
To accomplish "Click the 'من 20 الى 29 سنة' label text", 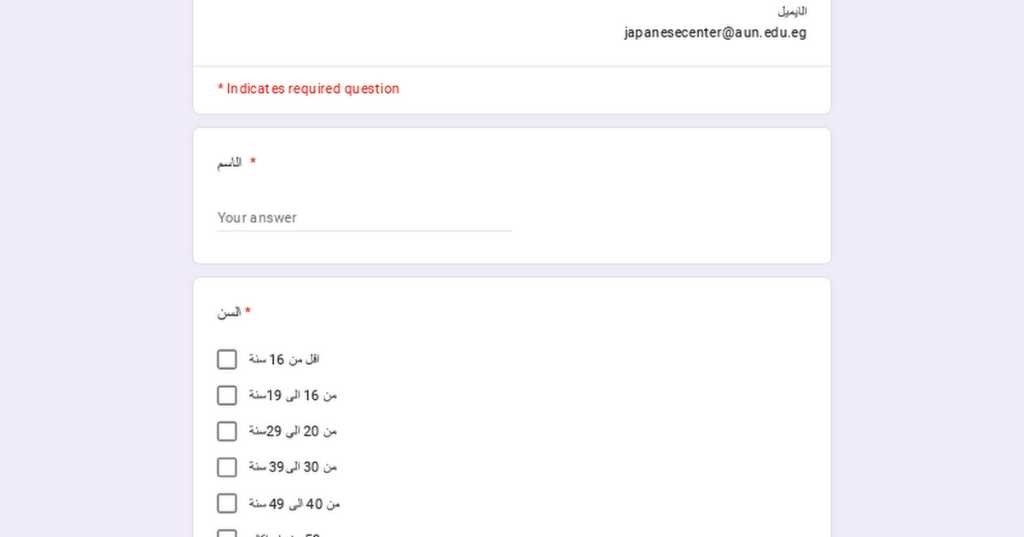I will click(293, 431).
